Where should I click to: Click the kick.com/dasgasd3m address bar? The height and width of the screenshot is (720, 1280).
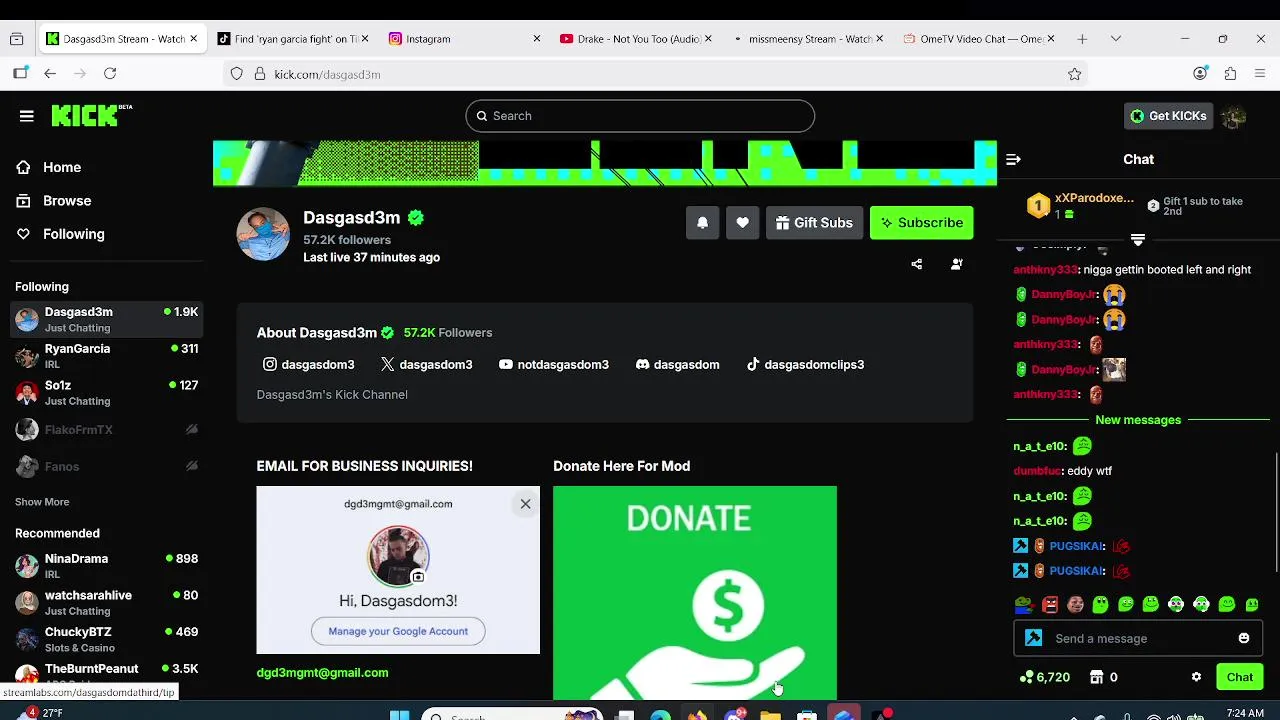click(x=655, y=74)
